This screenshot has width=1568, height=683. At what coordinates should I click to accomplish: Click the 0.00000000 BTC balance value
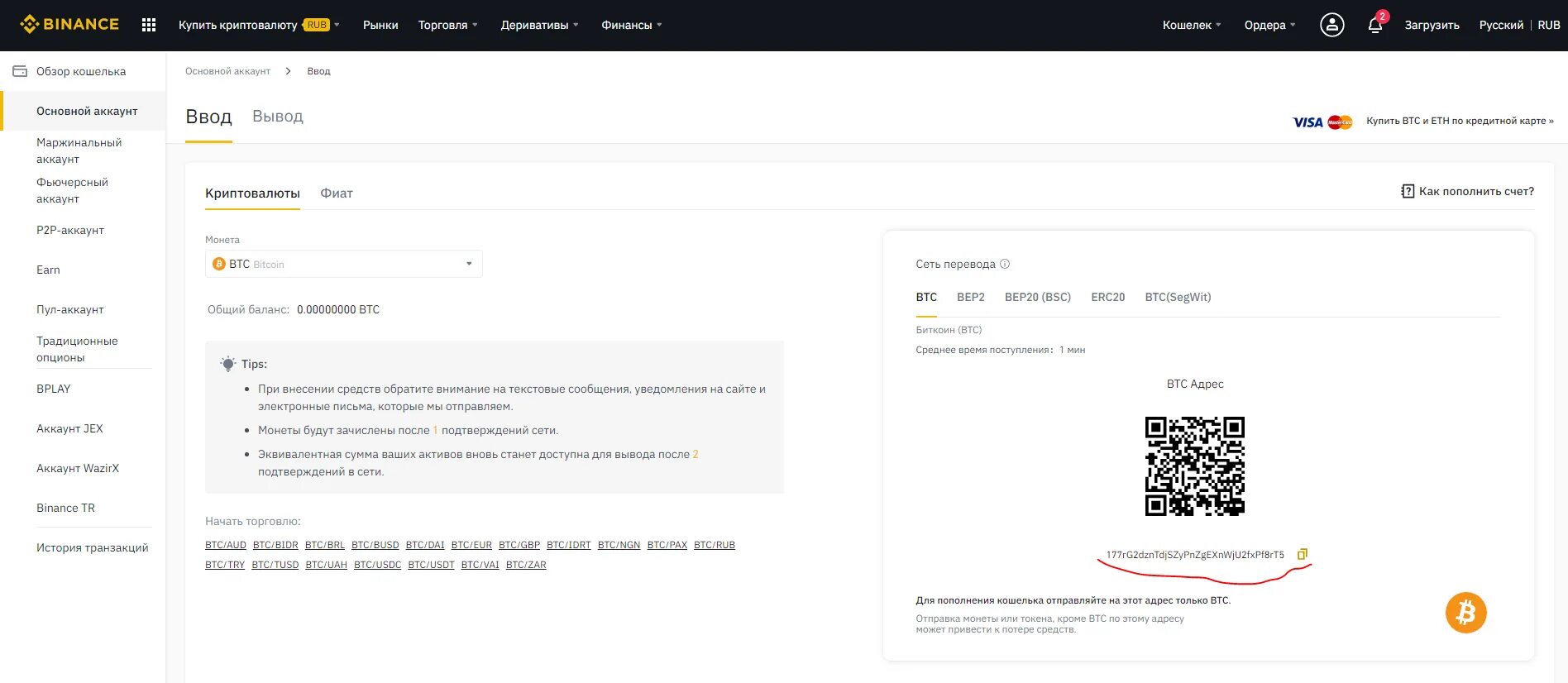(x=338, y=309)
